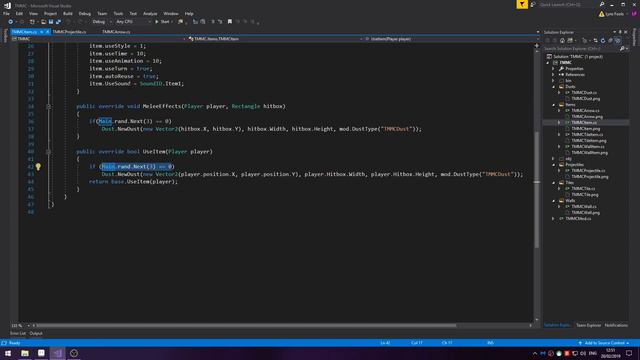Switch to the TMMCArrow.cs tab
Viewport: 640px width, 360px height.
[x=116, y=31]
